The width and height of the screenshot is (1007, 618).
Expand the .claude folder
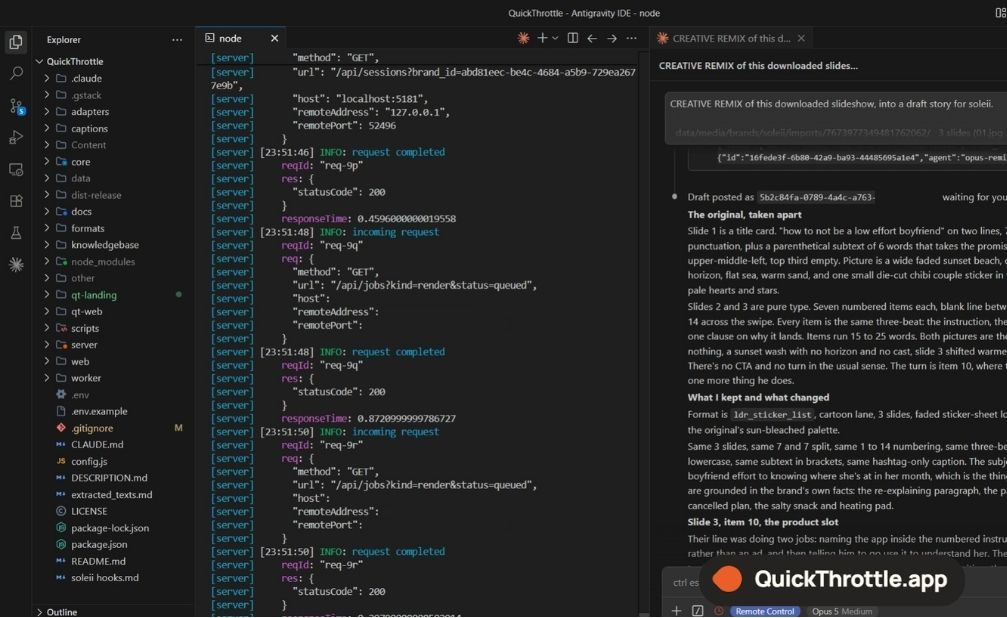coord(47,78)
